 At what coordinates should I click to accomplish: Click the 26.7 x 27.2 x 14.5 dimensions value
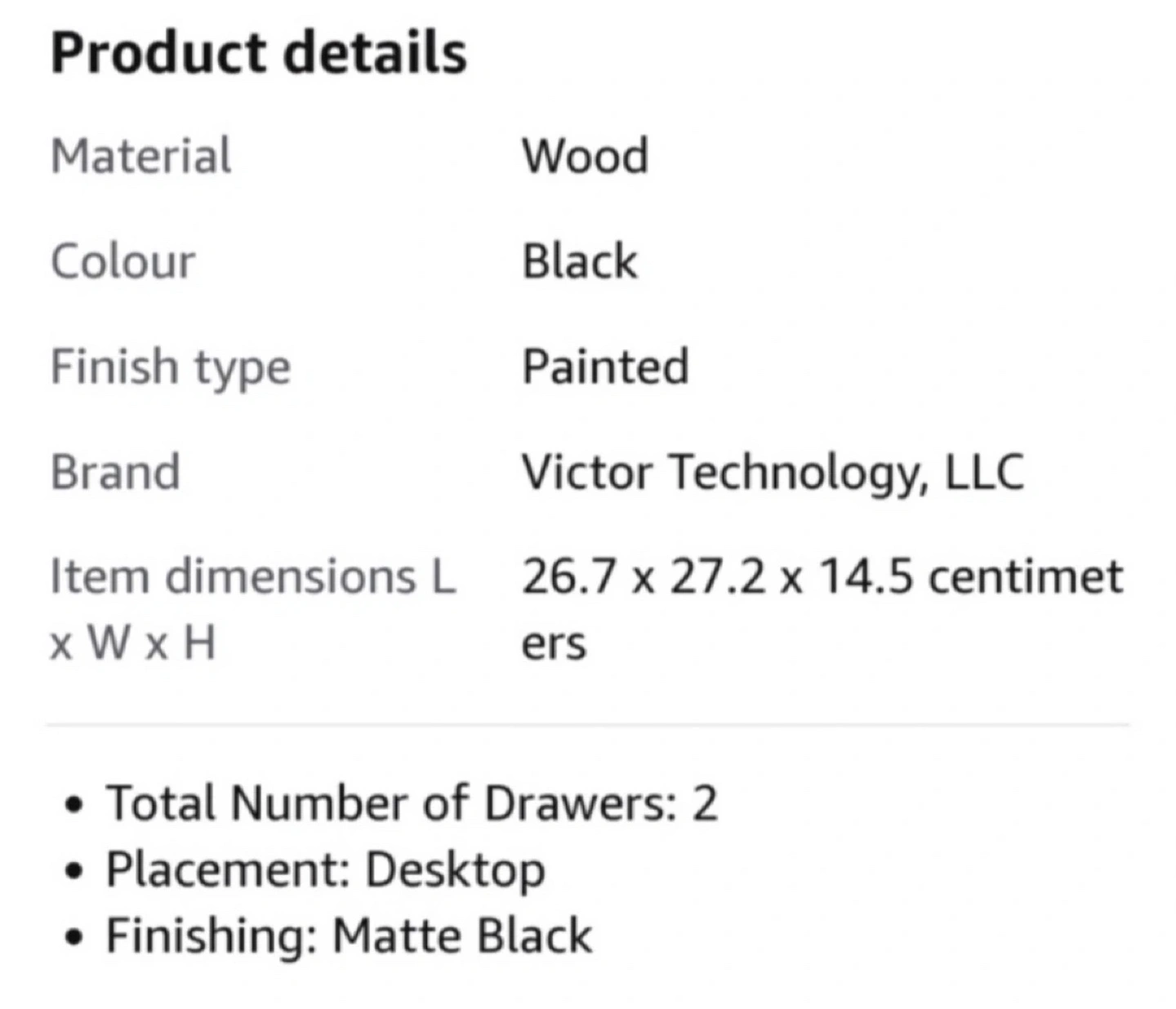[822, 577]
